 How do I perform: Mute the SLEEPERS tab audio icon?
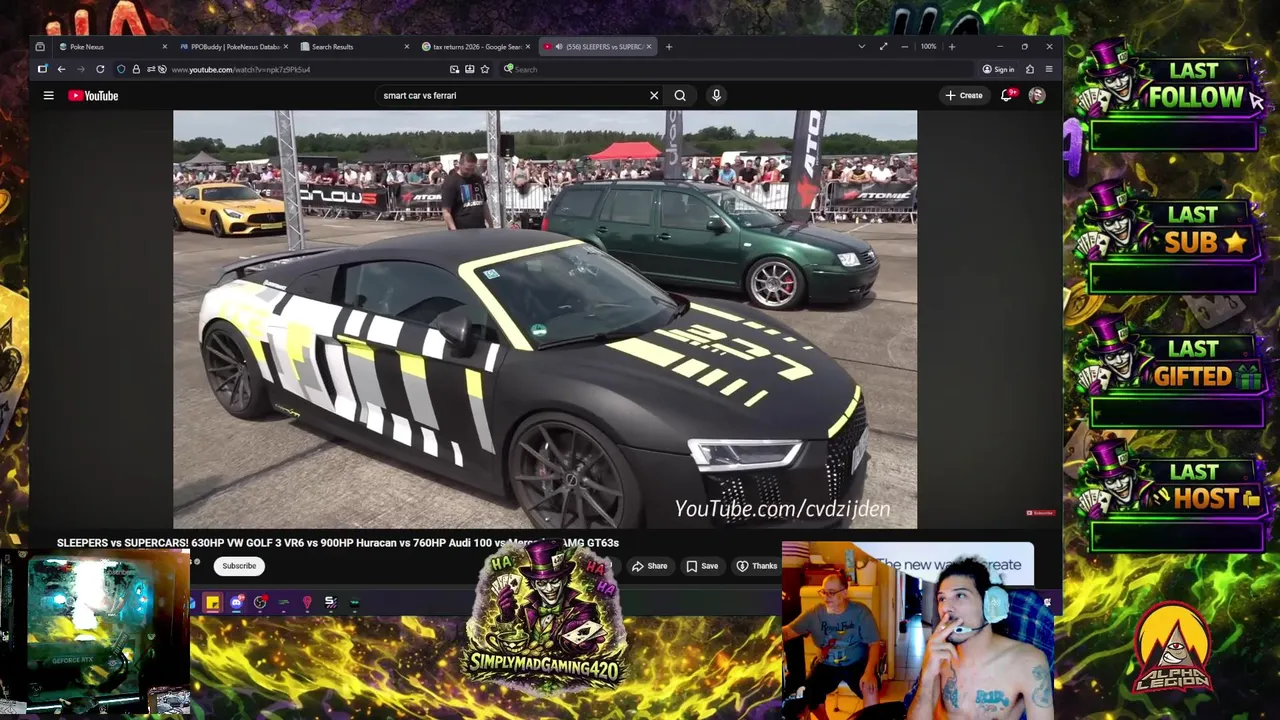click(x=558, y=46)
